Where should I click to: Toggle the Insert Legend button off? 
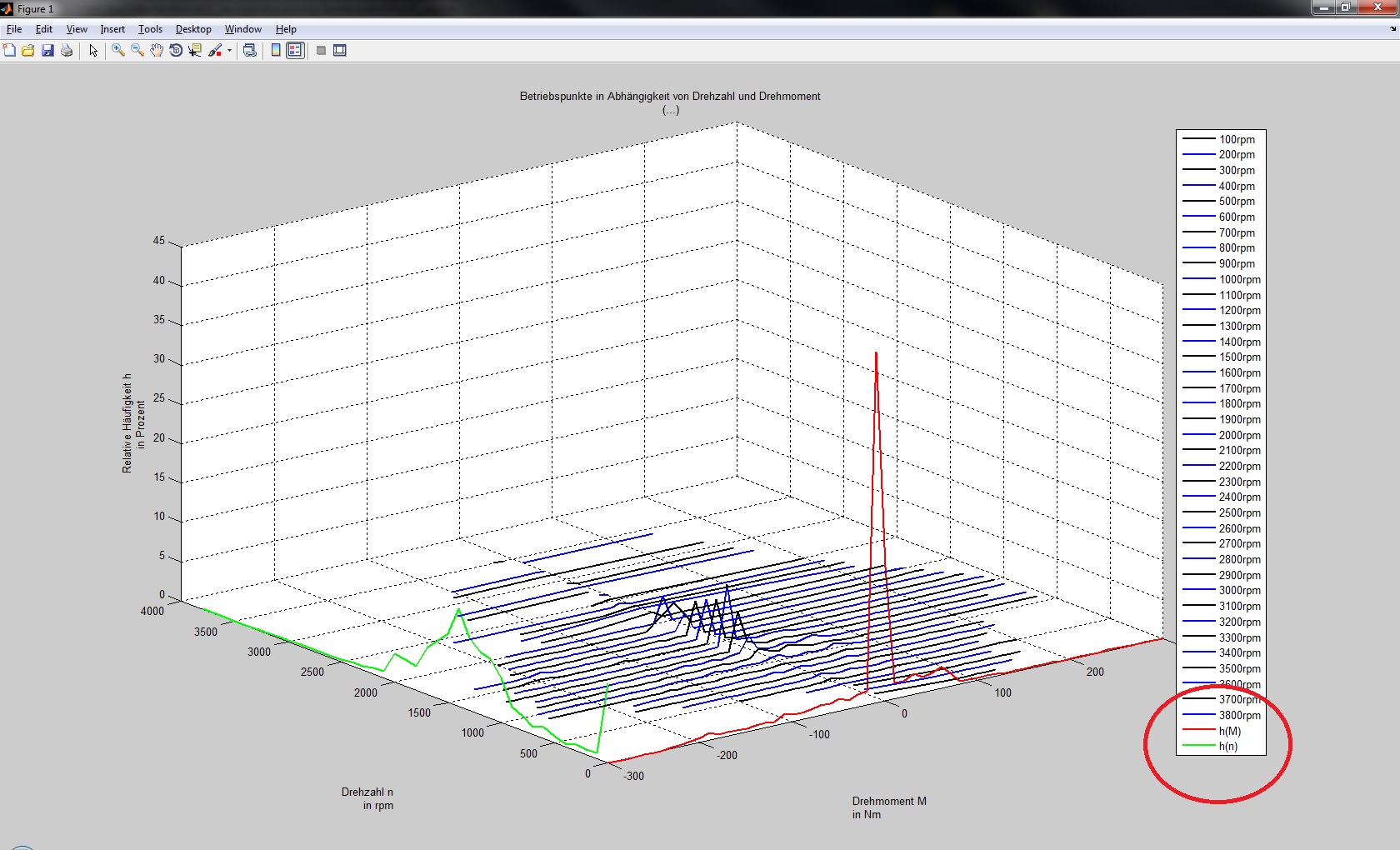coord(295,51)
